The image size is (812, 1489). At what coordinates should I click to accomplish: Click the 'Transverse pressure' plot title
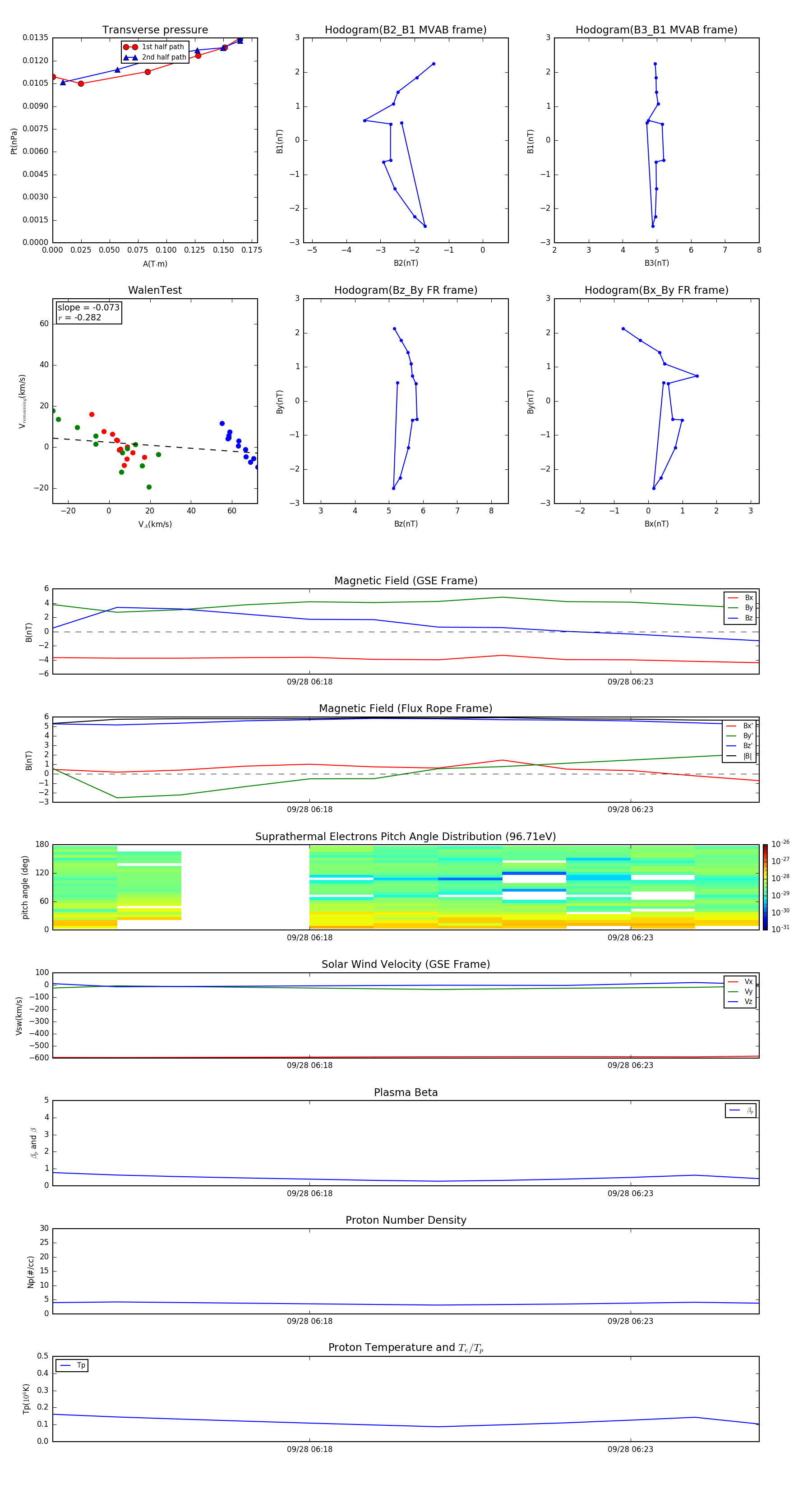pos(155,30)
